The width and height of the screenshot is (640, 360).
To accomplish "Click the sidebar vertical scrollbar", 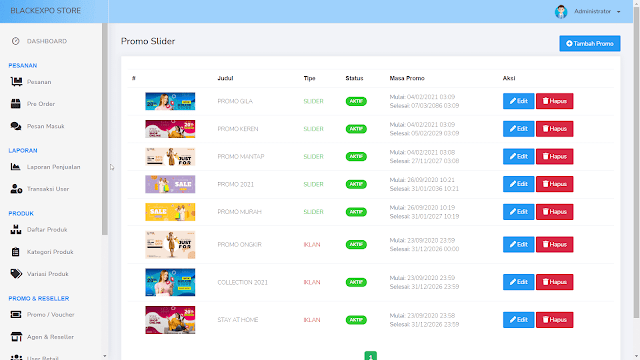I will [105, 129].
